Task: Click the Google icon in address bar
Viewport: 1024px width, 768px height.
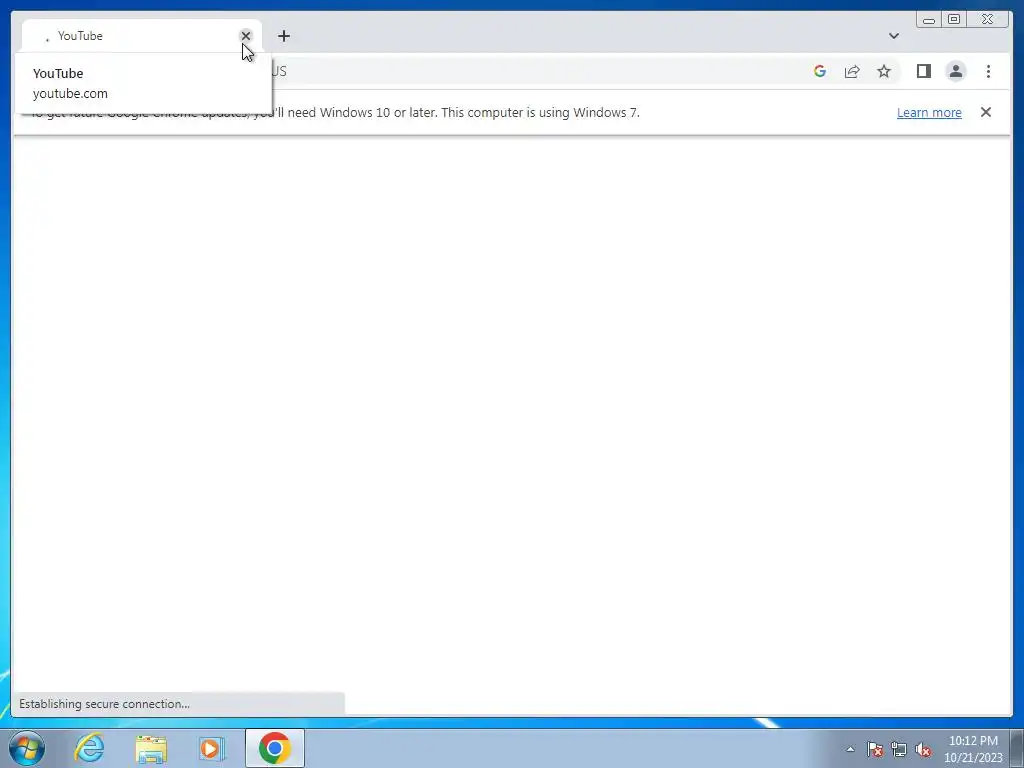Action: tap(820, 71)
